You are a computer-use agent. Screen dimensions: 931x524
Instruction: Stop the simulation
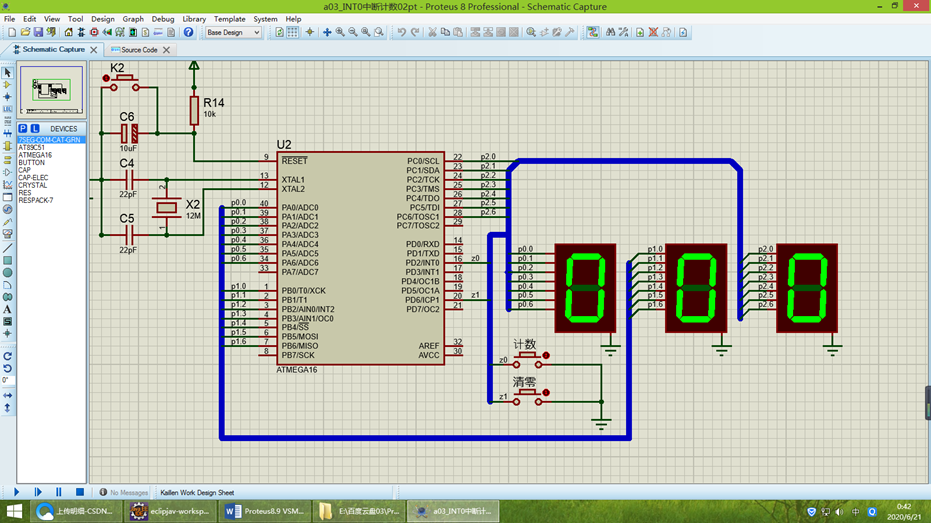[80, 492]
